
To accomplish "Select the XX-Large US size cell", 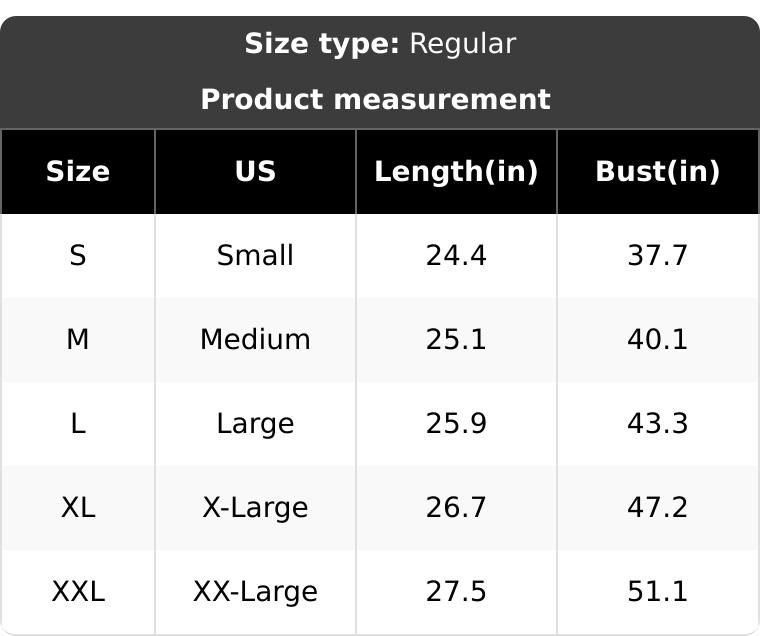I will (x=255, y=592).
